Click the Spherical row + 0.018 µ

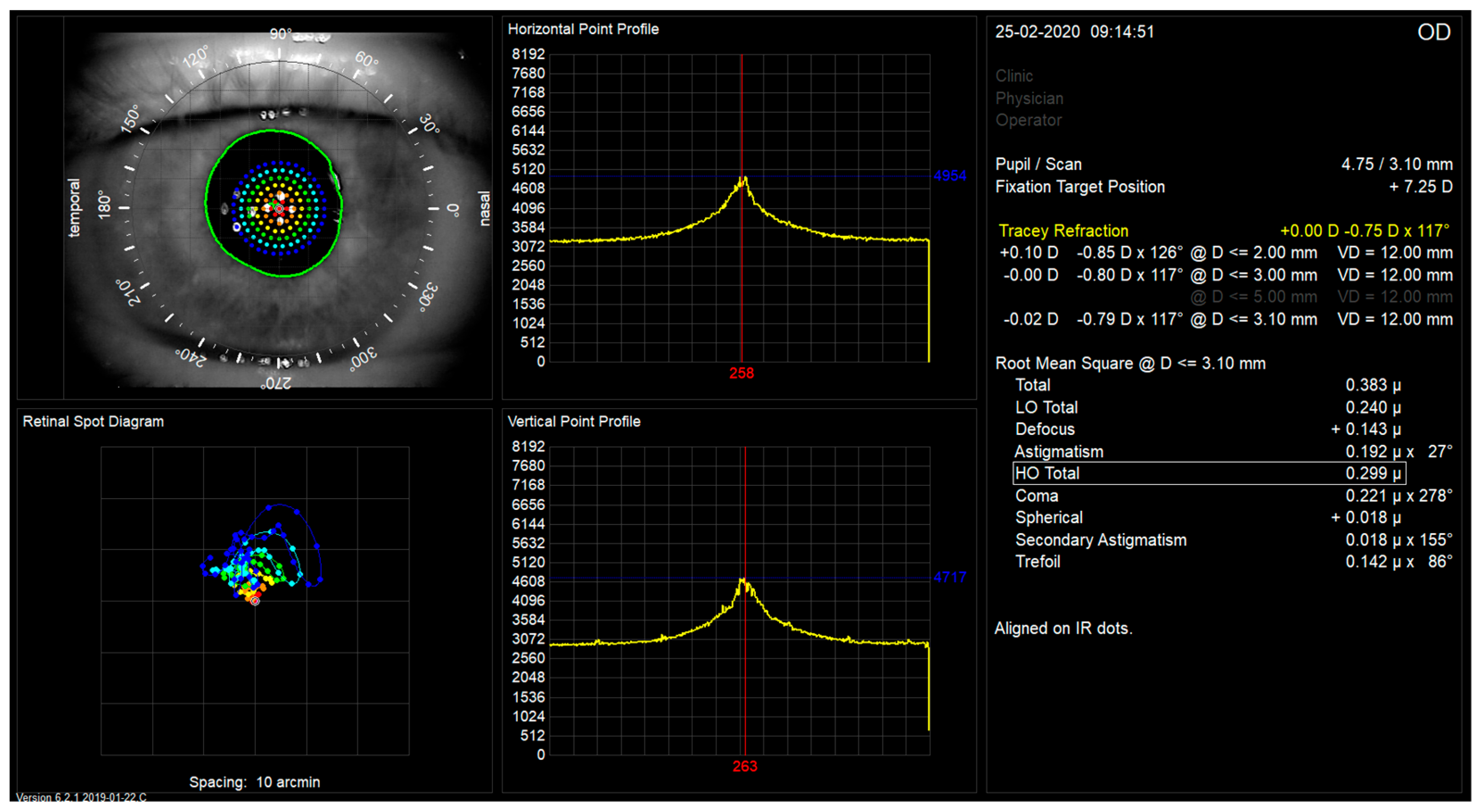coord(1208,517)
